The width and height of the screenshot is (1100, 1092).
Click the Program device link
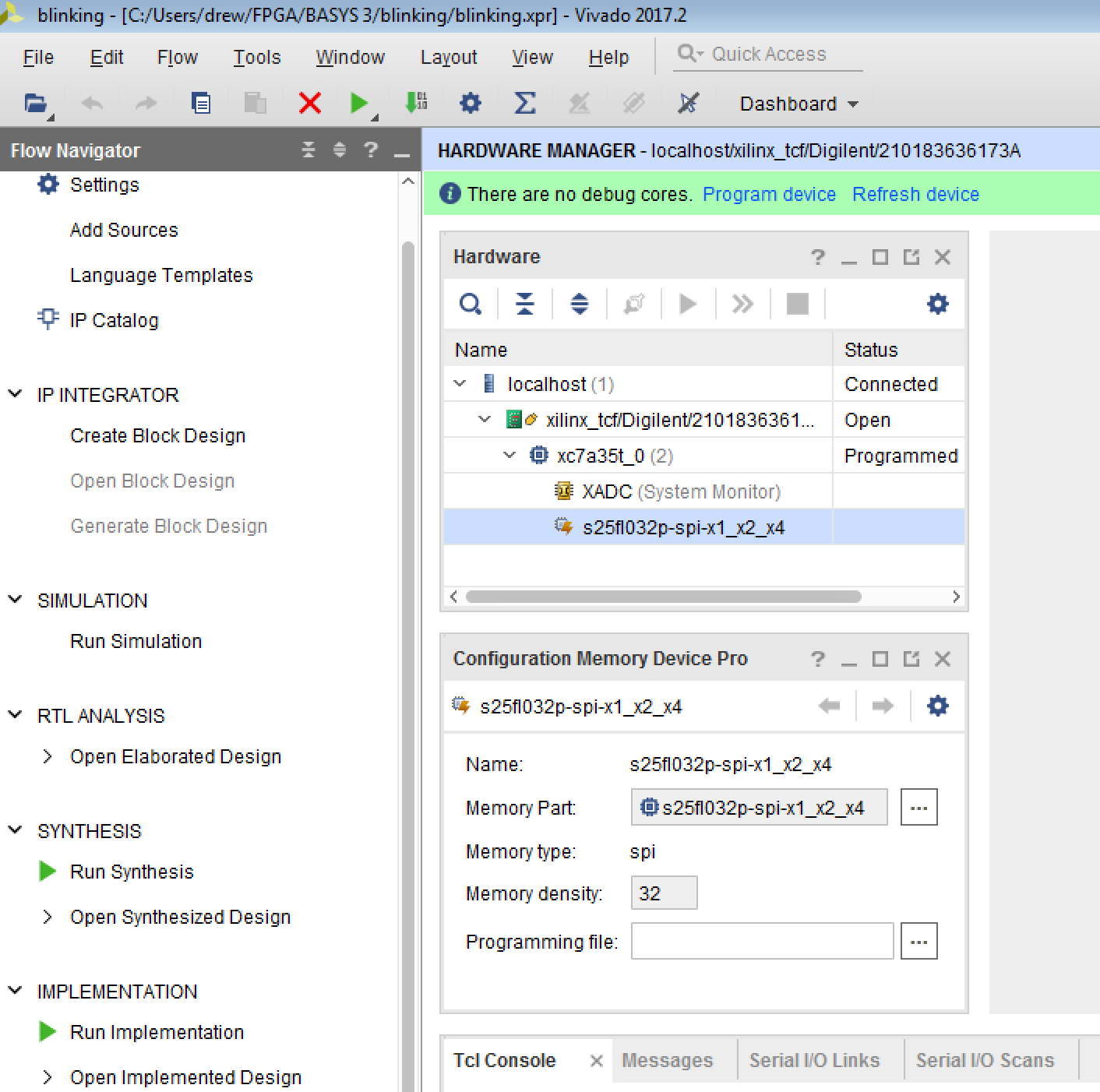[x=769, y=194]
